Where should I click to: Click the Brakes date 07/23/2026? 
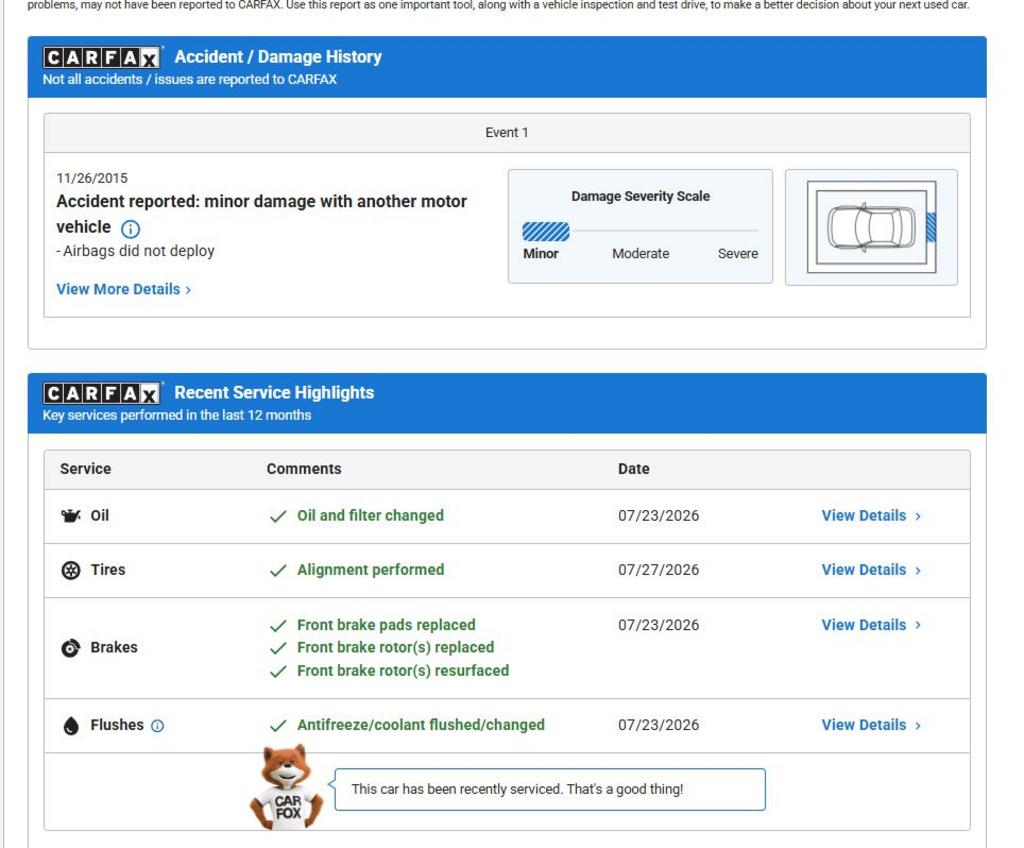658,625
